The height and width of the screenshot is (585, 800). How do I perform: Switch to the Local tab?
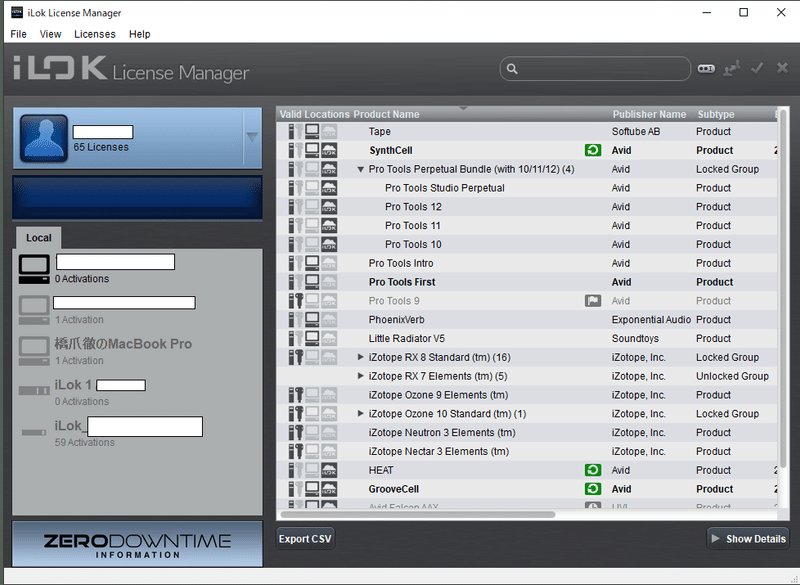(38, 238)
